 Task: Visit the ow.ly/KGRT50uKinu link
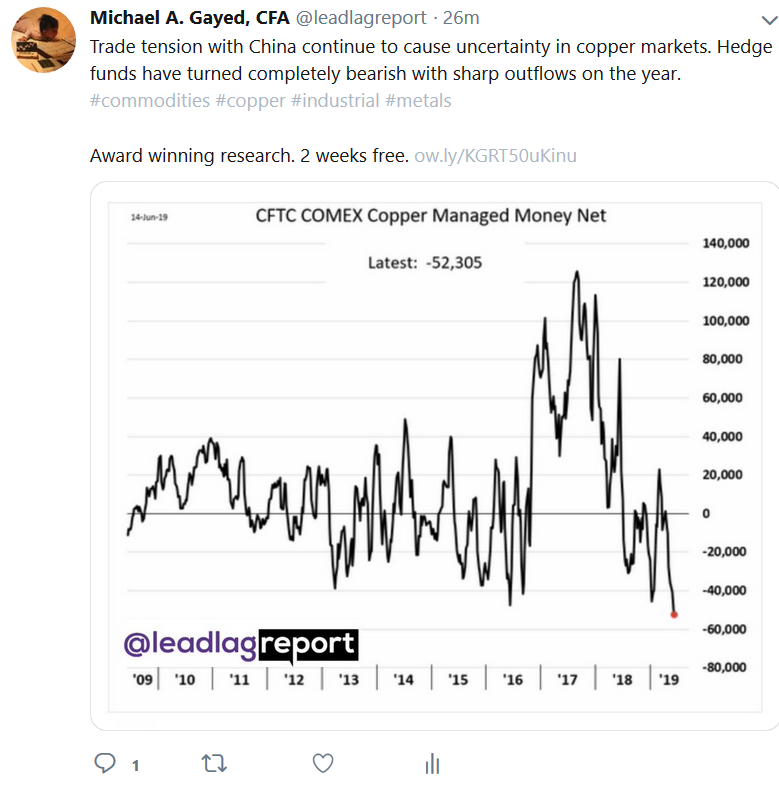tap(495, 156)
